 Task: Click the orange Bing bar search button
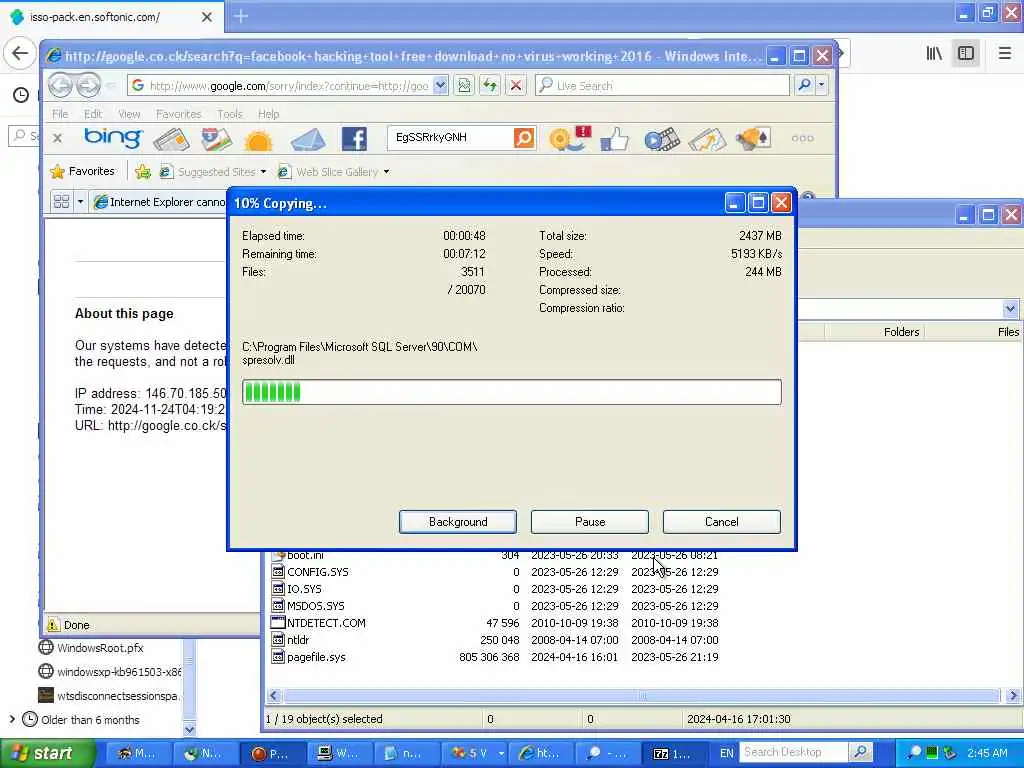(524, 138)
